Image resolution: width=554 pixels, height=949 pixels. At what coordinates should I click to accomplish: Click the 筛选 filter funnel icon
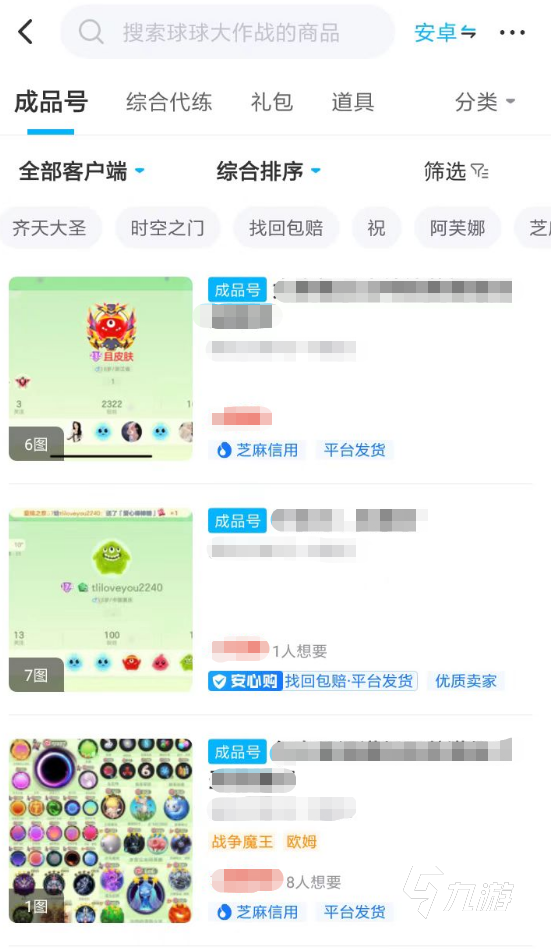(x=480, y=172)
